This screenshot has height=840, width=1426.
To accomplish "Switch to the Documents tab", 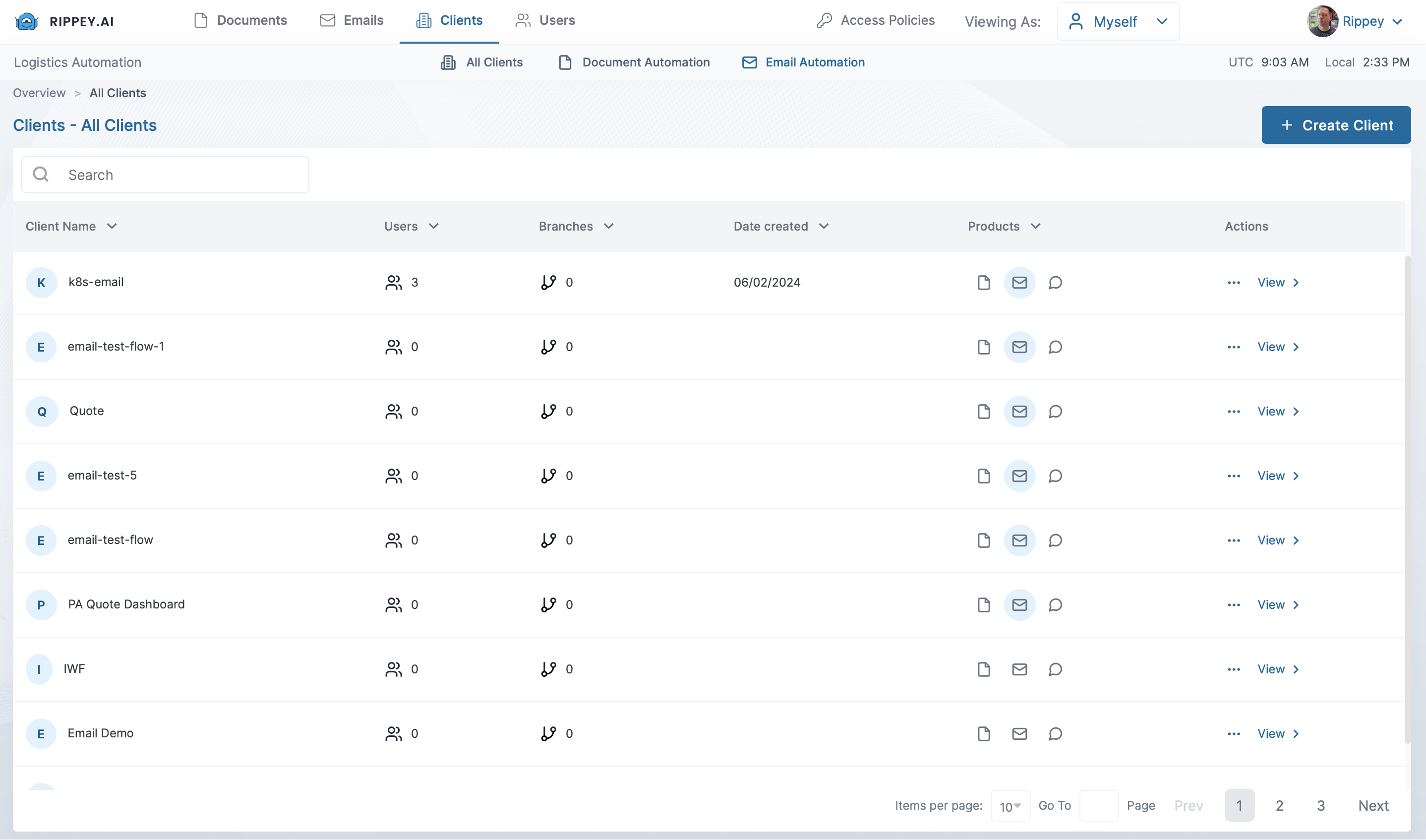I will tap(240, 20).
